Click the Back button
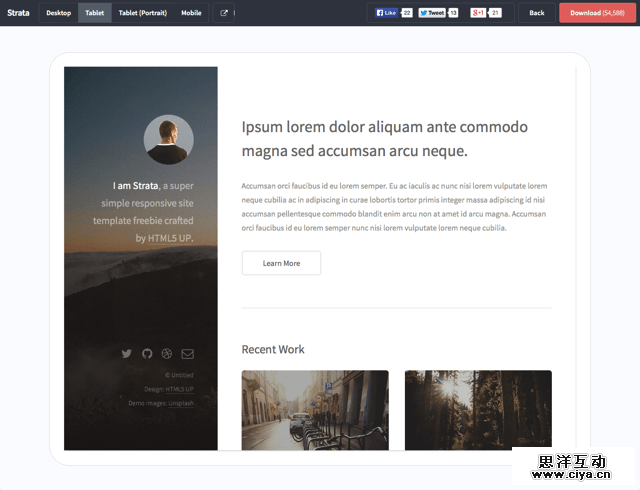 tap(536, 13)
